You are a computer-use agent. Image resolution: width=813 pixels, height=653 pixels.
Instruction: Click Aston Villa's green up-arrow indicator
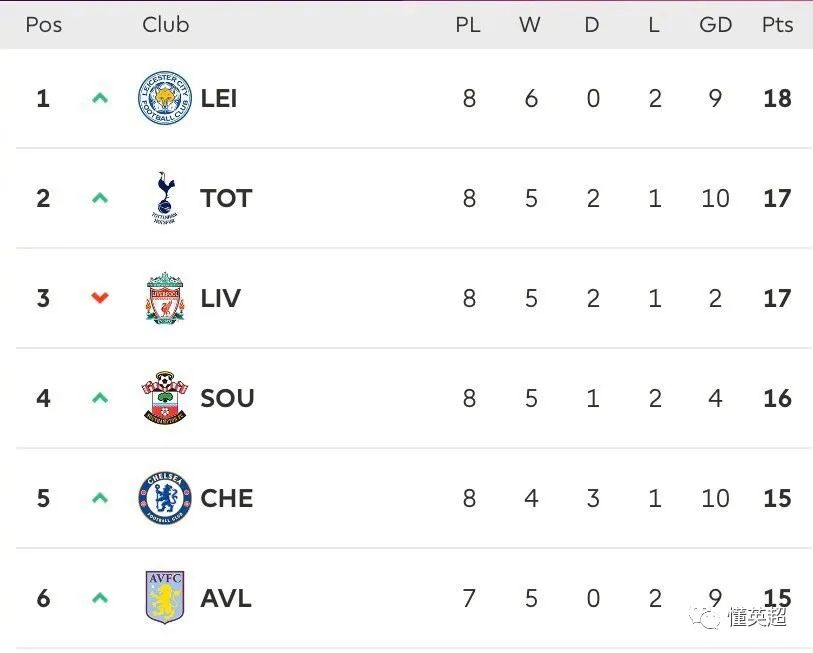click(x=100, y=598)
